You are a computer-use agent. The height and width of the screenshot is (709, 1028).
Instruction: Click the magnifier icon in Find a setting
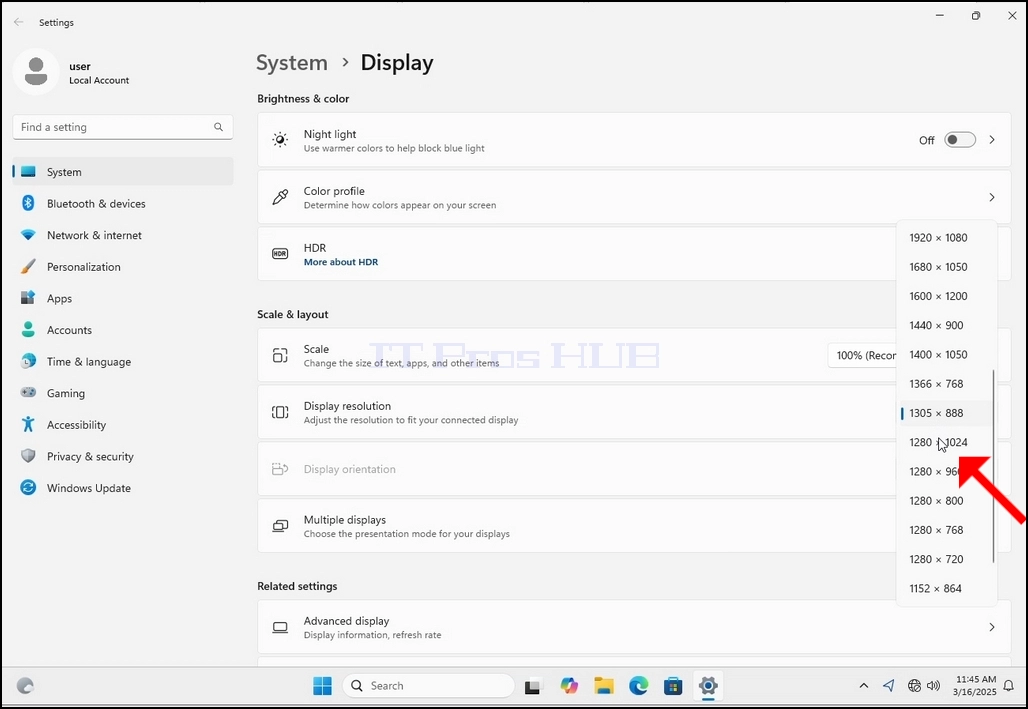point(218,127)
